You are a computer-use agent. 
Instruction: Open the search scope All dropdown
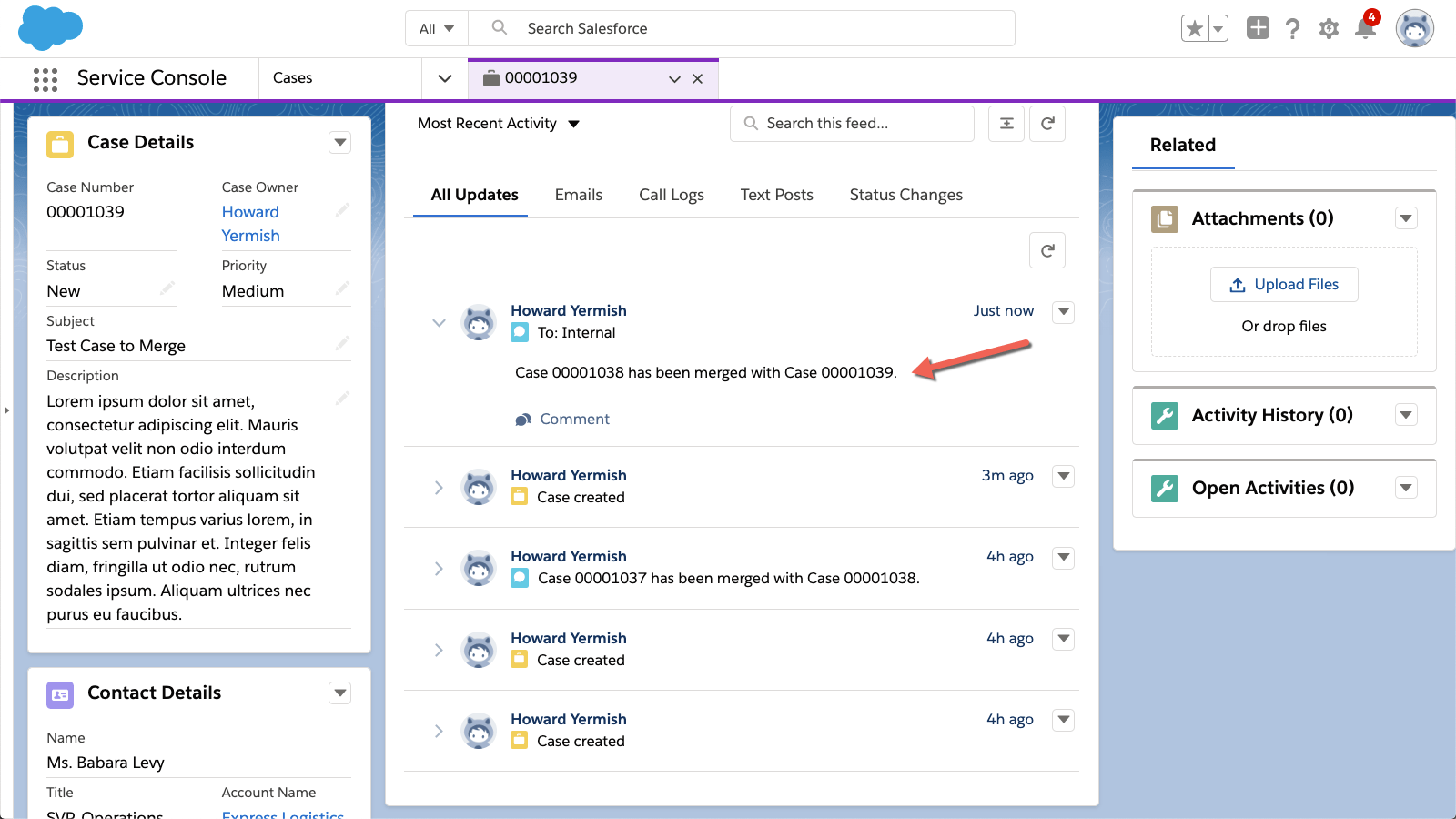click(436, 28)
